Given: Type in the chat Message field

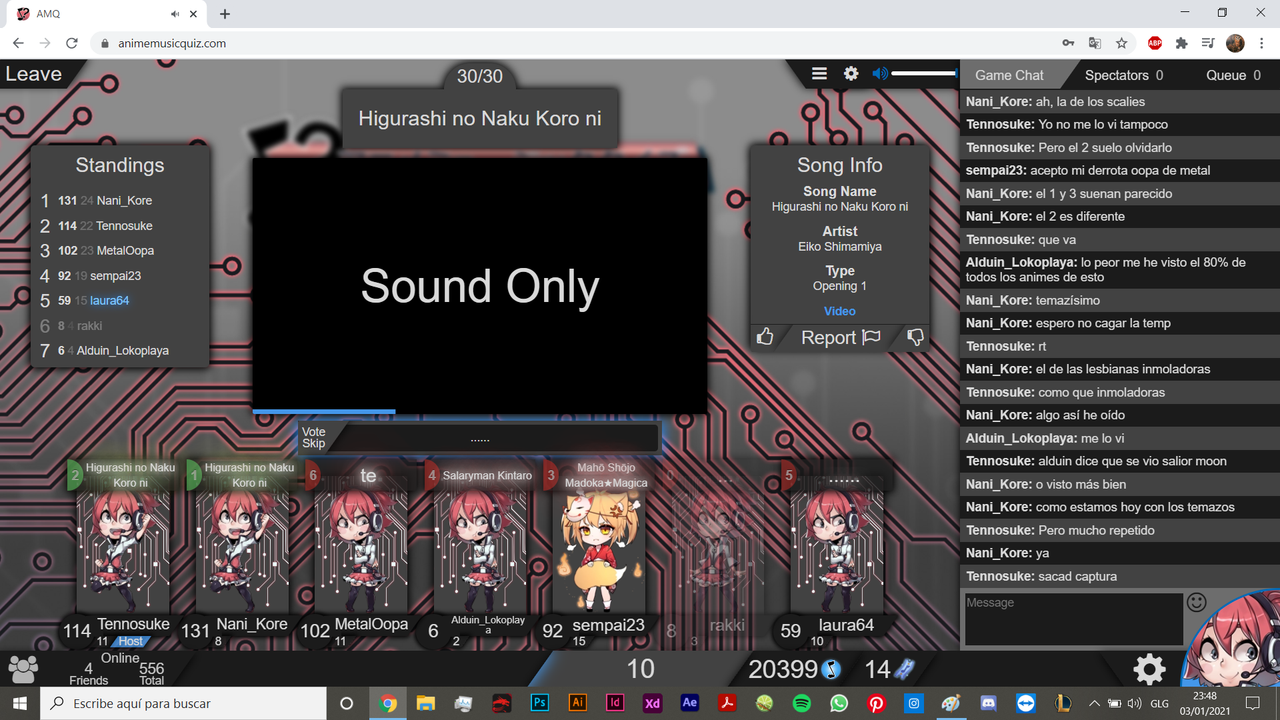Looking at the screenshot, I should [1072, 618].
